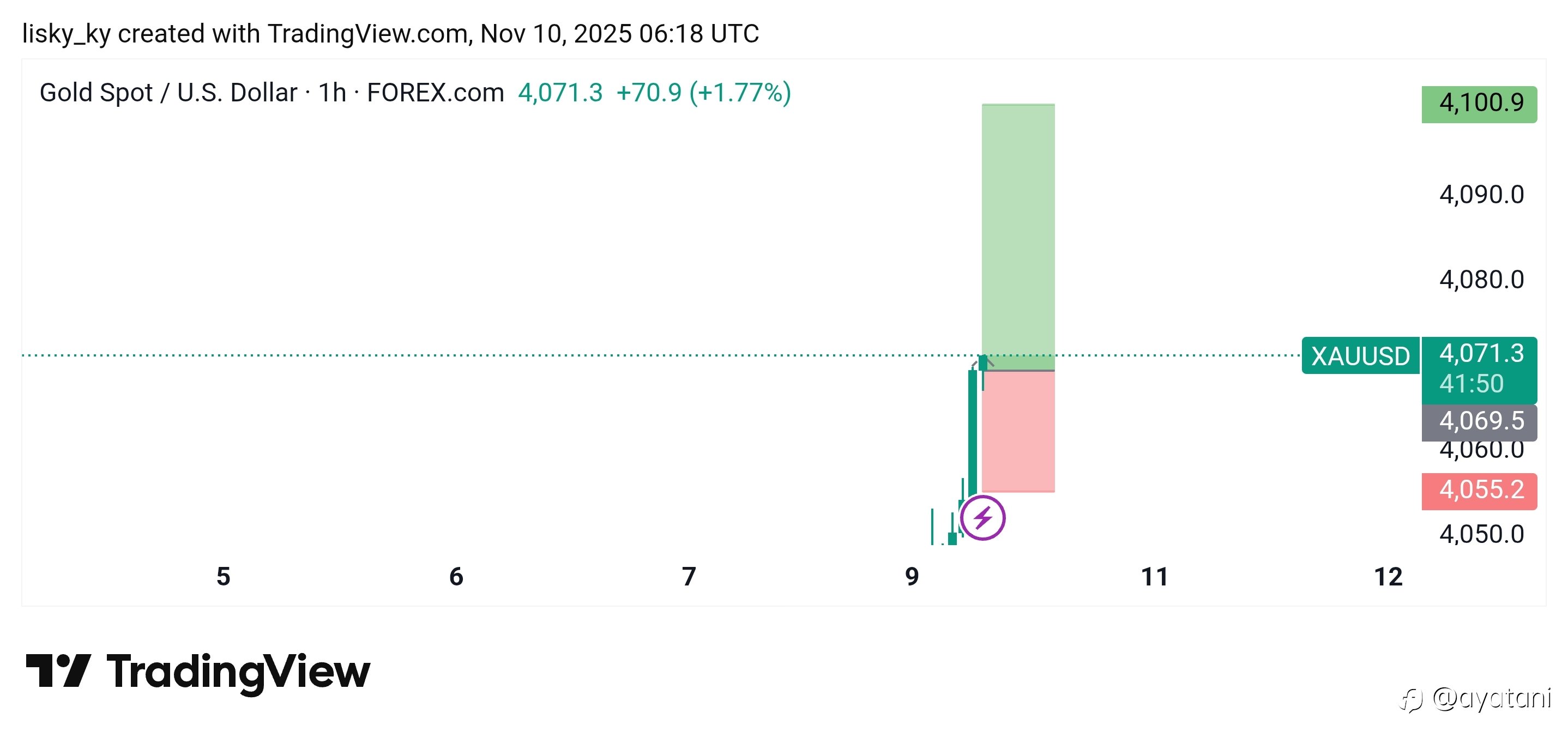
Task: Select the green profit target zone
Action: coord(1018,231)
